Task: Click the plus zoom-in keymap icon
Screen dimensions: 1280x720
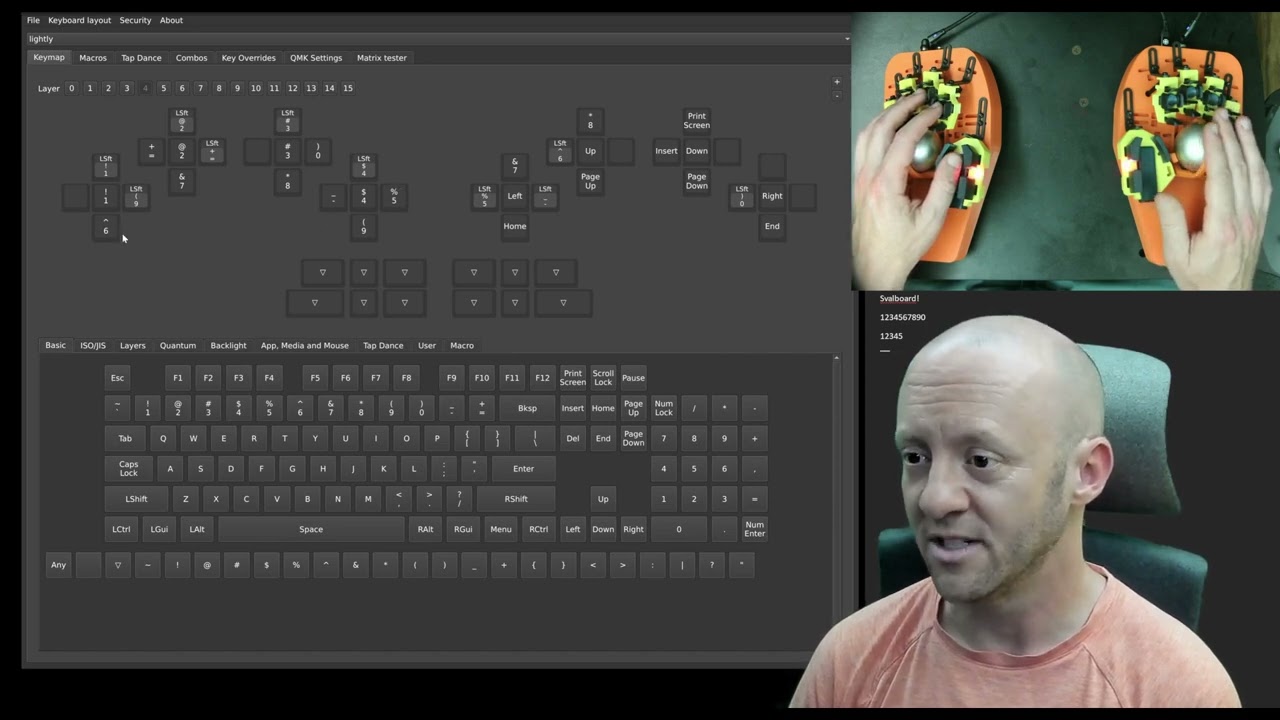Action: pos(837,82)
